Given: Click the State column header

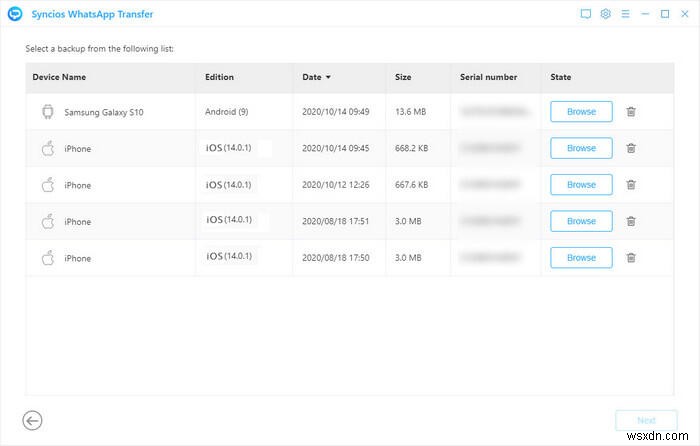Looking at the screenshot, I should pos(560,77).
